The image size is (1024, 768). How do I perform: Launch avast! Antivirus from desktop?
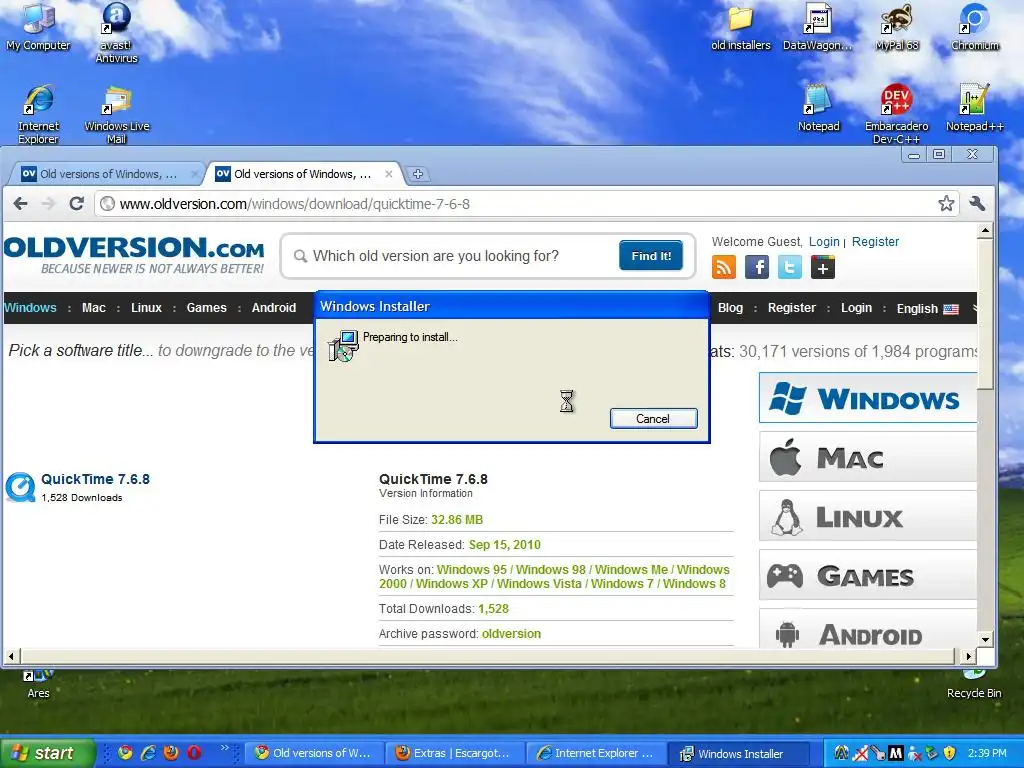(116, 31)
